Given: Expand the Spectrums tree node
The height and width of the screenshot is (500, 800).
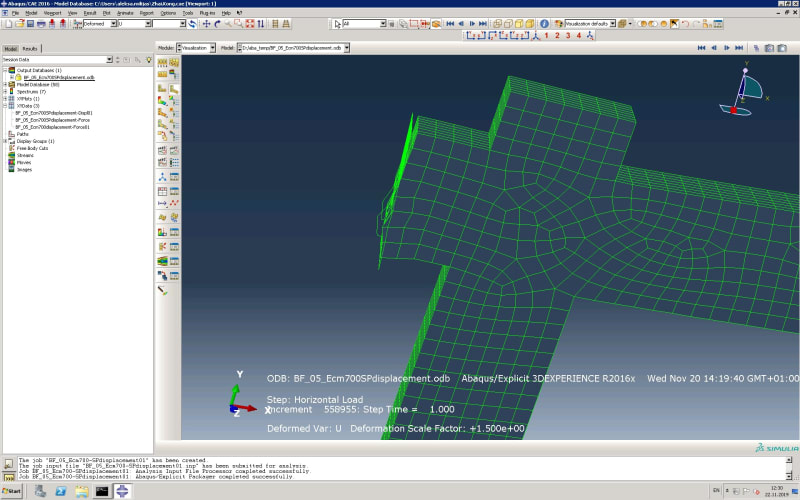Looking at the screenshot, I should click(x=5, y=92).
